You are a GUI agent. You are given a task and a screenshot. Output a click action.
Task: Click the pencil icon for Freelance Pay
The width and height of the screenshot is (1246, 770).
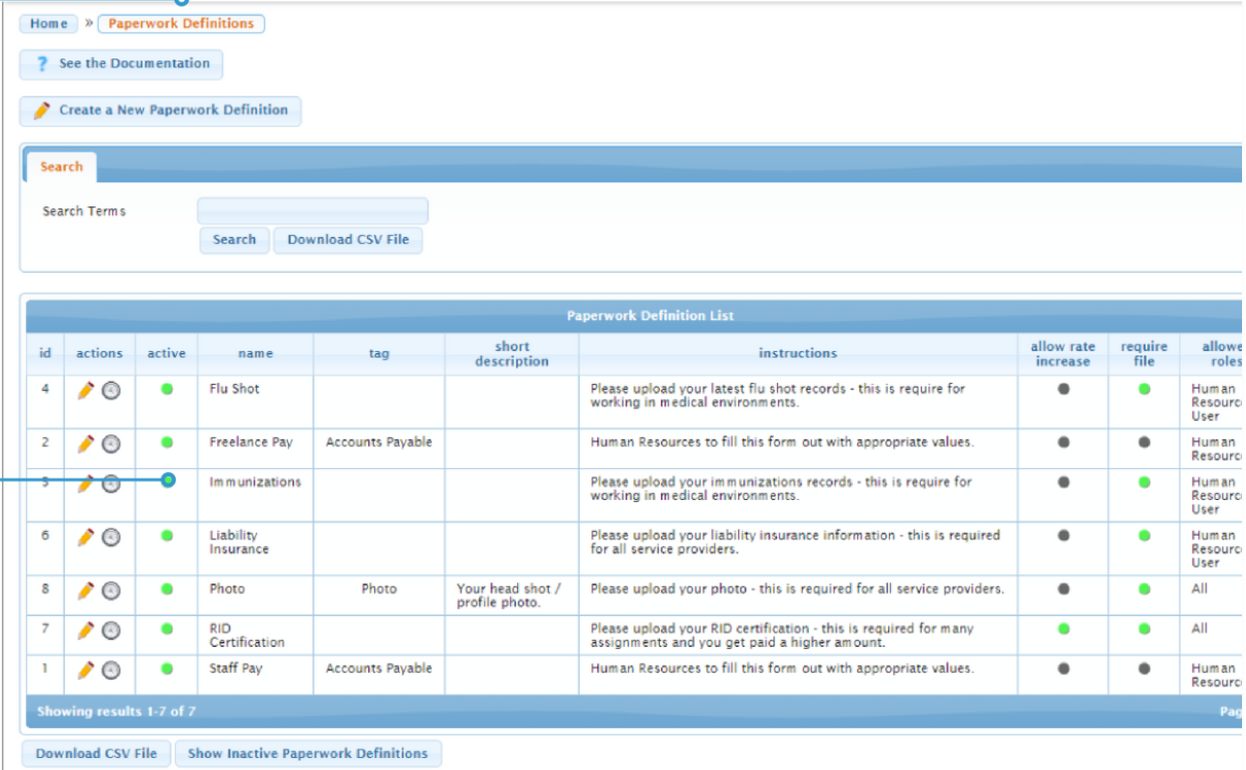click(86, 443)
